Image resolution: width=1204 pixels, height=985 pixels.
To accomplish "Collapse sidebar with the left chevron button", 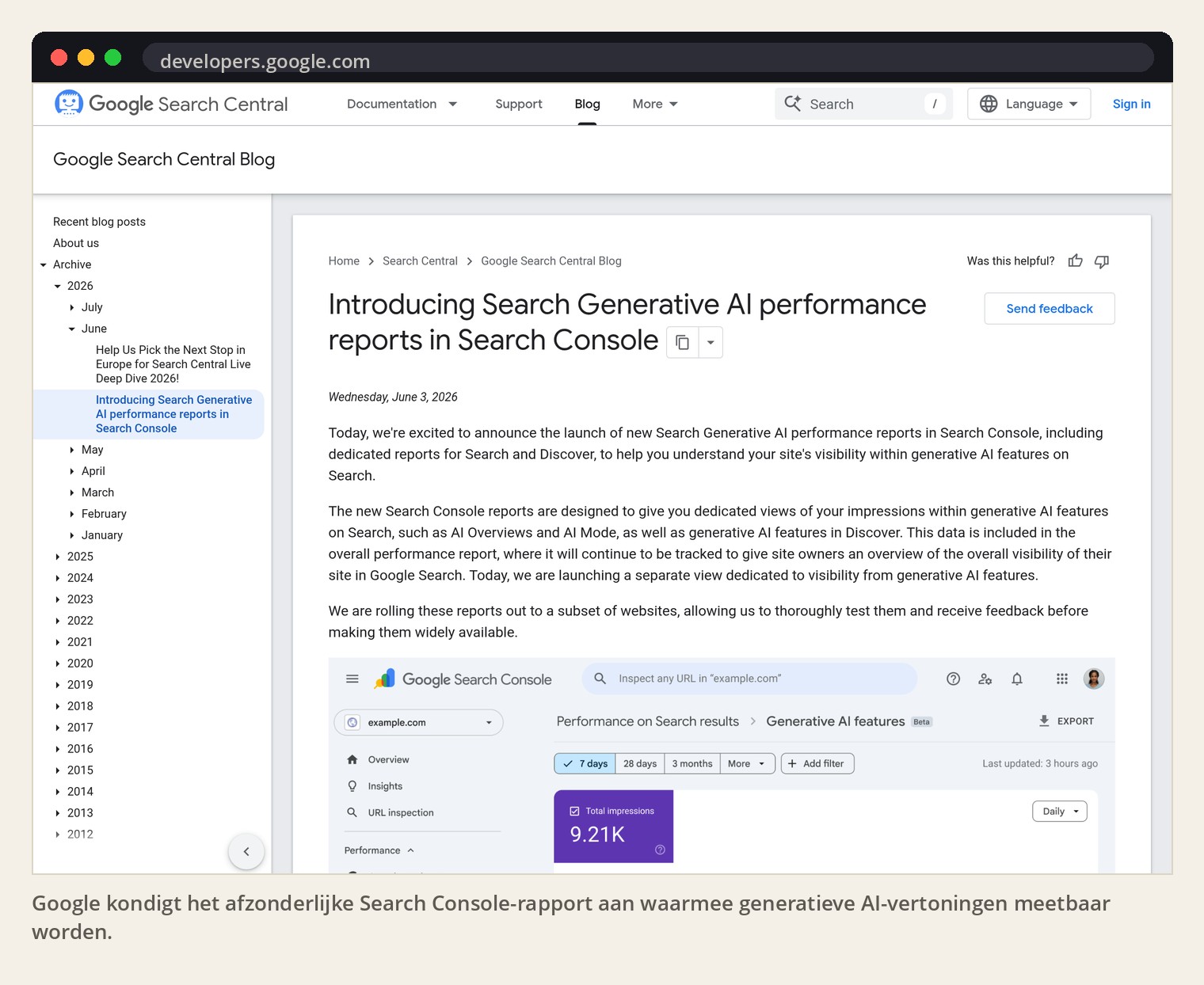I will [246, 852].
